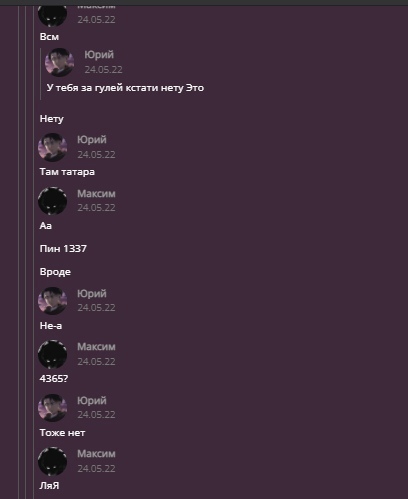408x499 pixels.
Task: Click the 24.05.22 date under Максим above 'ЛяЯ'
Action: point(96,468)
